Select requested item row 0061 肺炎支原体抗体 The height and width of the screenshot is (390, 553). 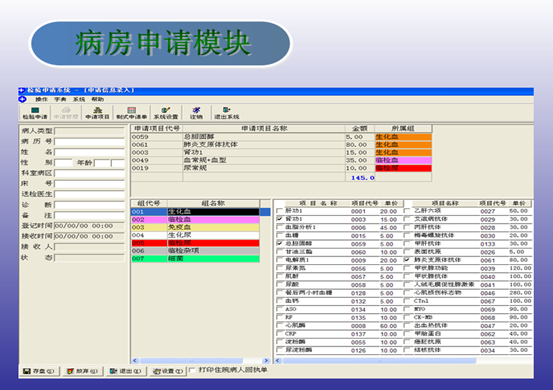(281, 145)
